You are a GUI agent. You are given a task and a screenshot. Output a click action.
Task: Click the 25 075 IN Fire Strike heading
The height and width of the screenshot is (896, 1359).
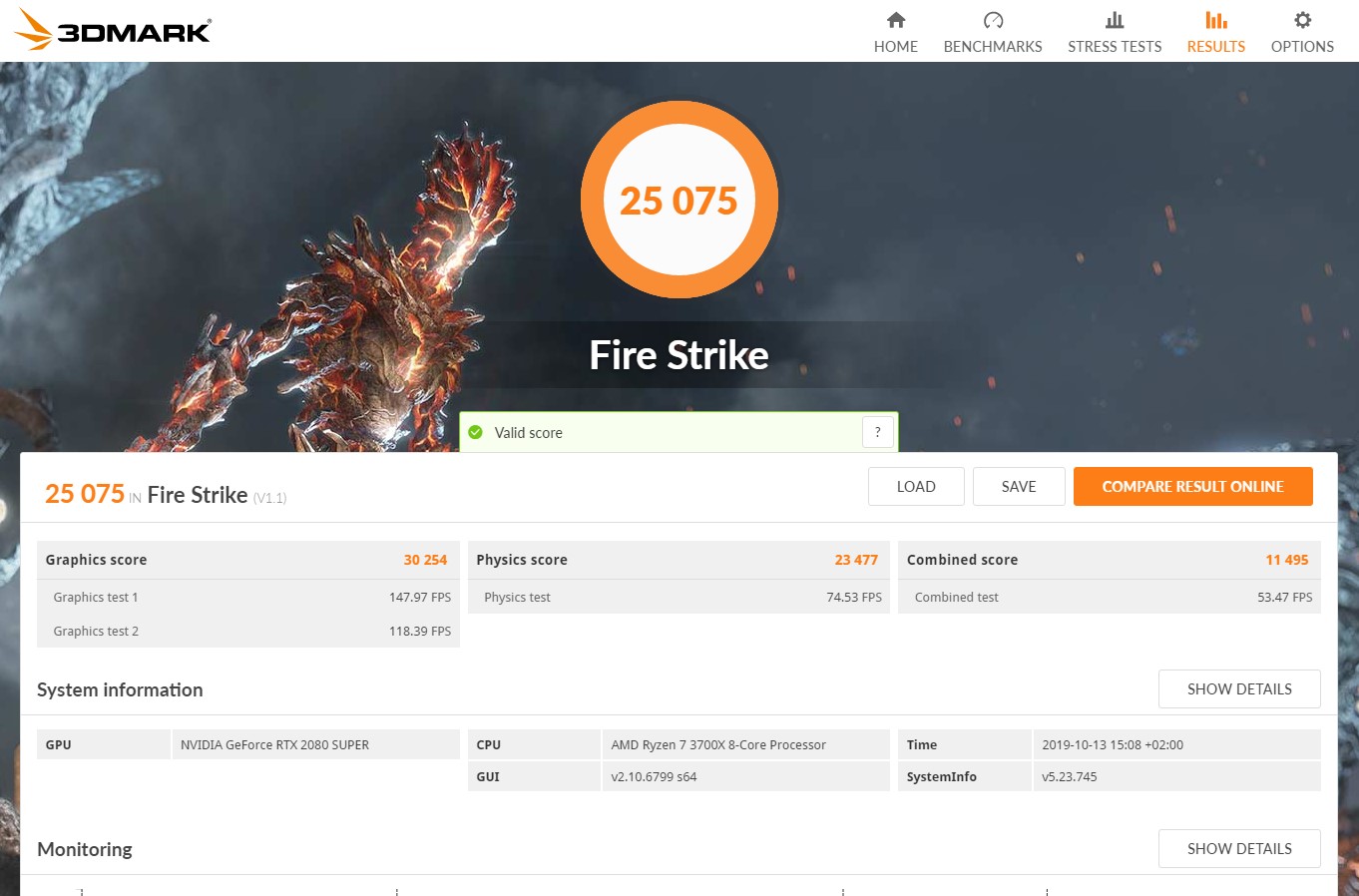tap(146, 494)
